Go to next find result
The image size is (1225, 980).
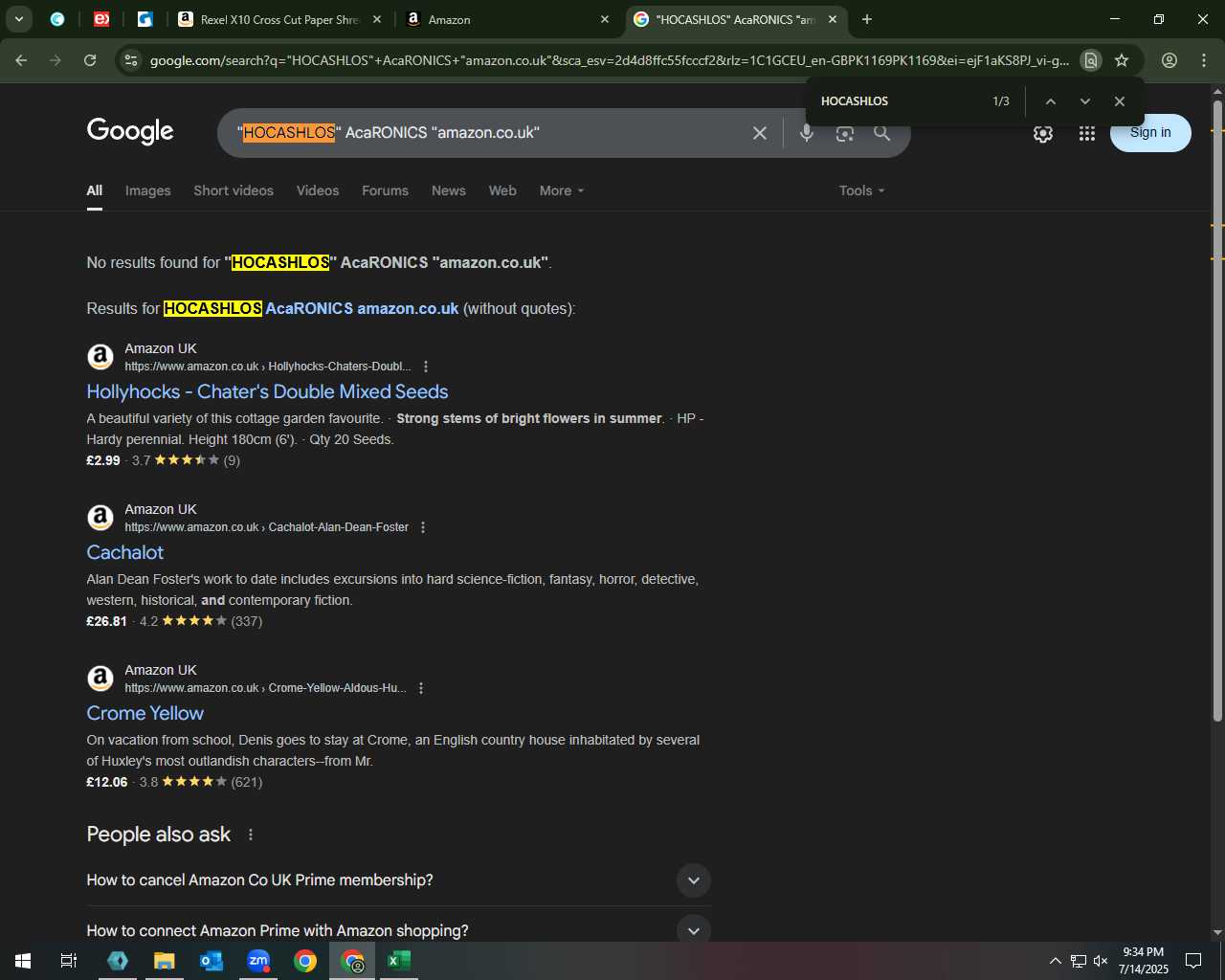[x=1084, y=101]
